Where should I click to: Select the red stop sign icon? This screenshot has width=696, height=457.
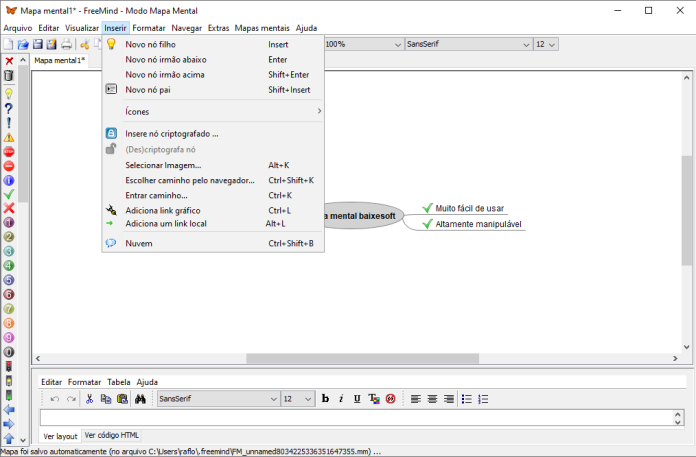[9, 152]
